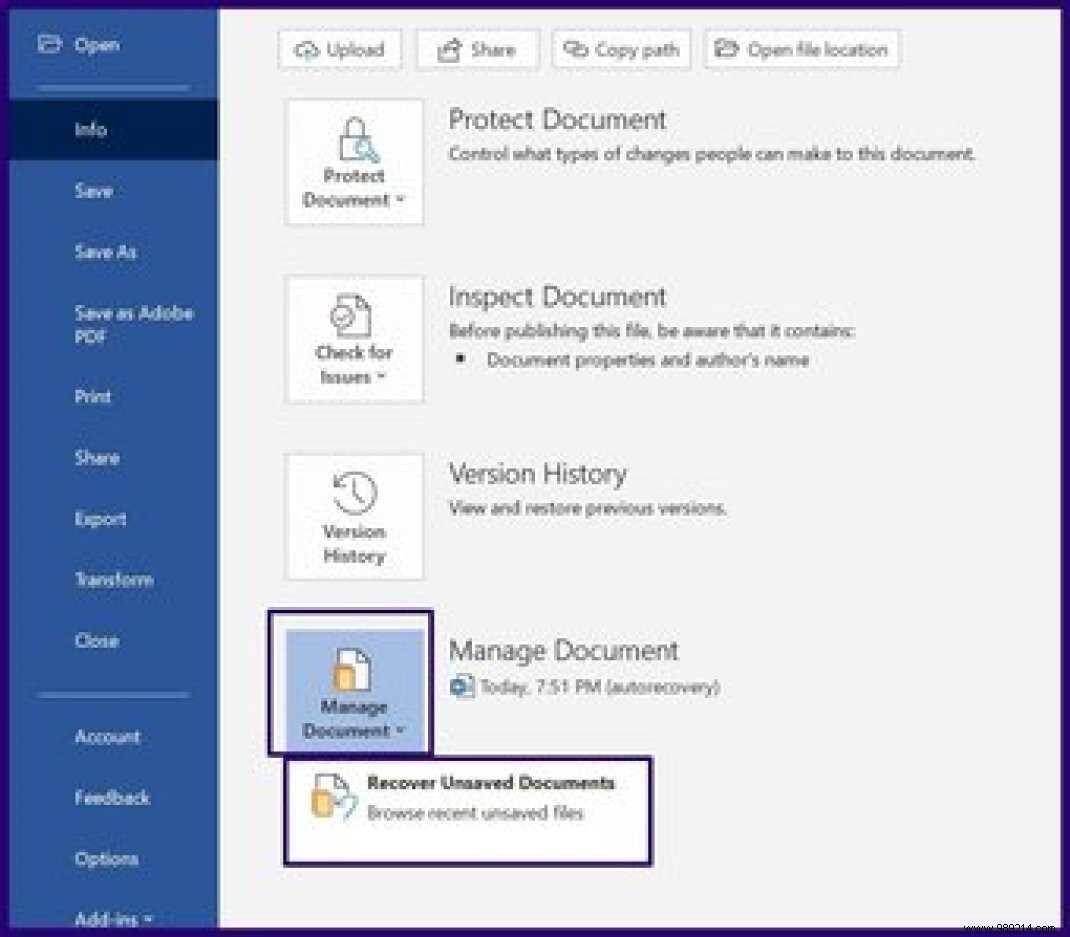This screenshot has height=937, width=1070.
Task: Click the Open folder icon in sidebar
Action: [x=50, y=44]
